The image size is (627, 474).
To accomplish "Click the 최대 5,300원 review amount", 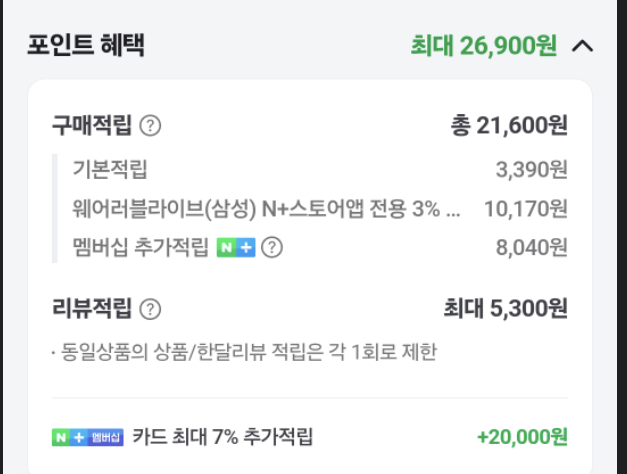I will pos(506,309).
